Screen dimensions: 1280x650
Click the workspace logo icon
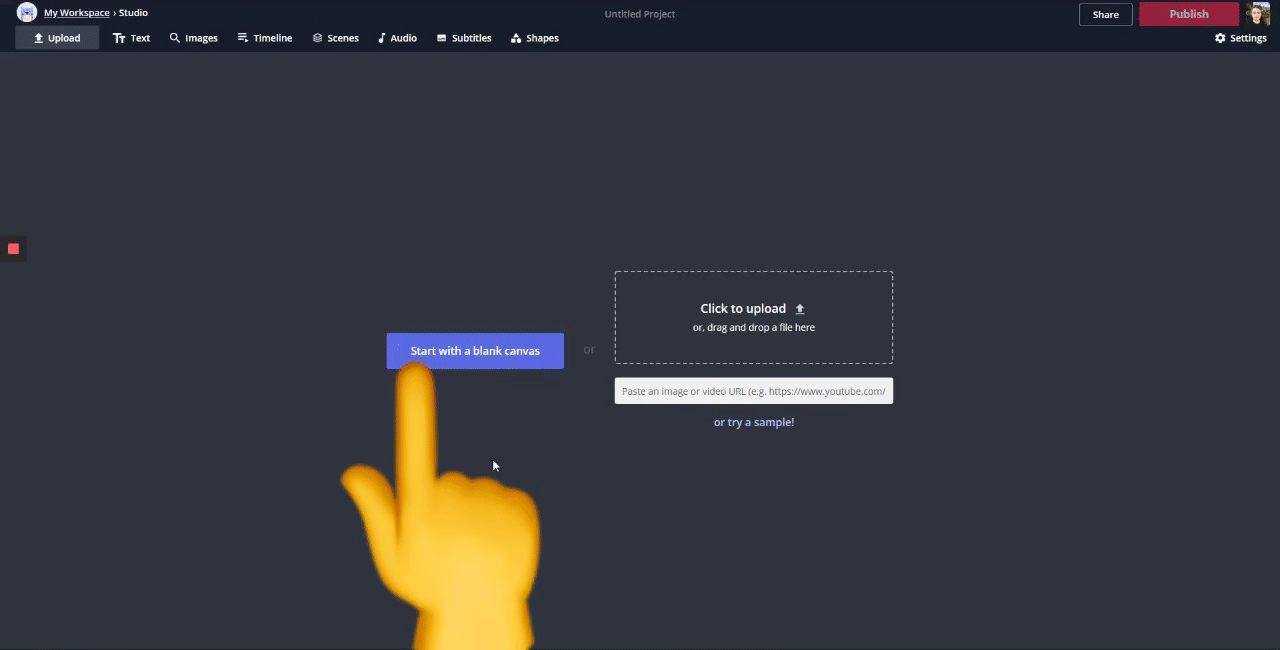[27, 13]
